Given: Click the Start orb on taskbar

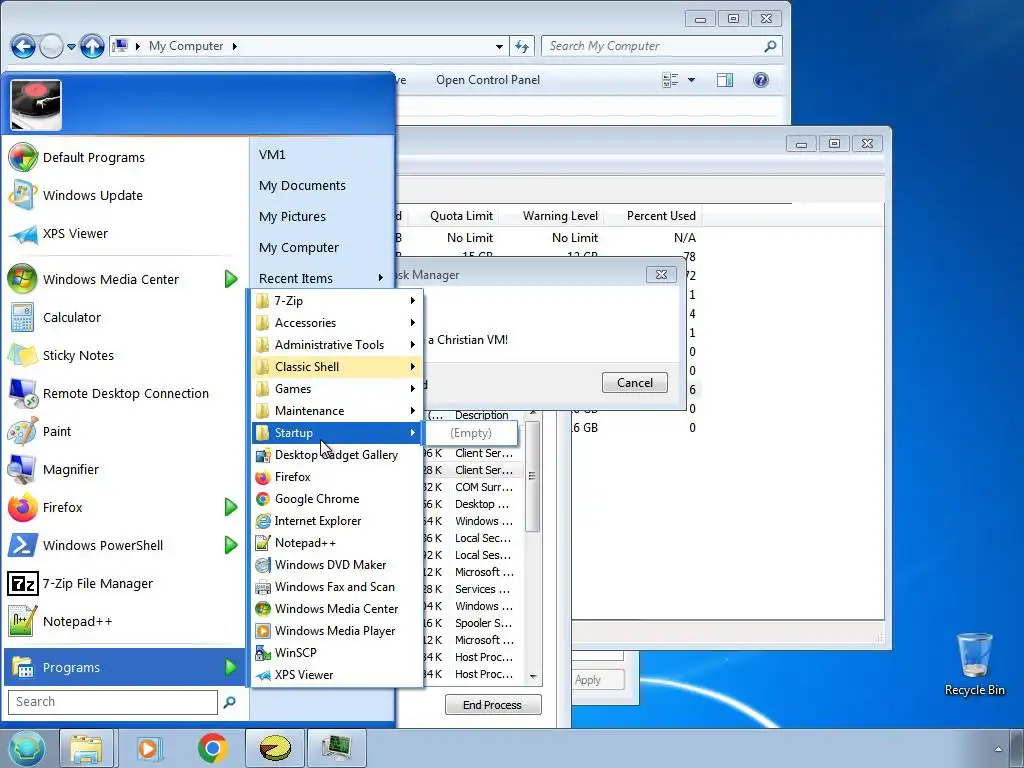Looking at the screenshot, I should tap(26, 748).
